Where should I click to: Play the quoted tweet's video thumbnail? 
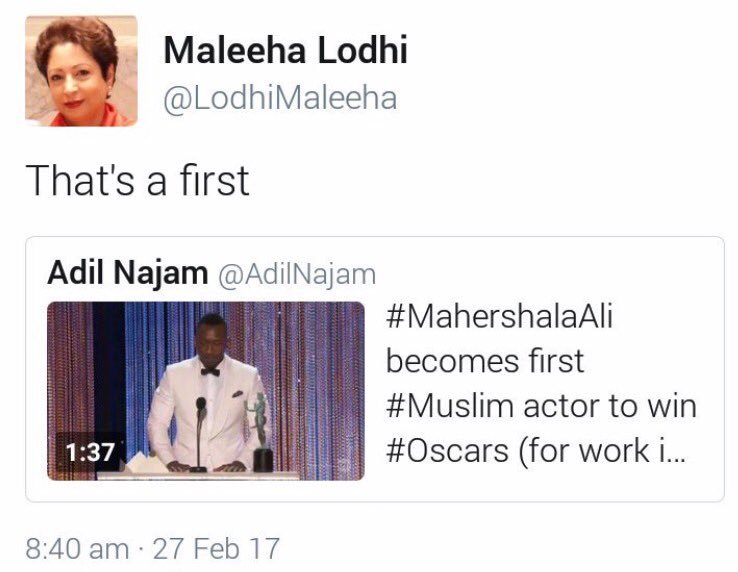205,391
